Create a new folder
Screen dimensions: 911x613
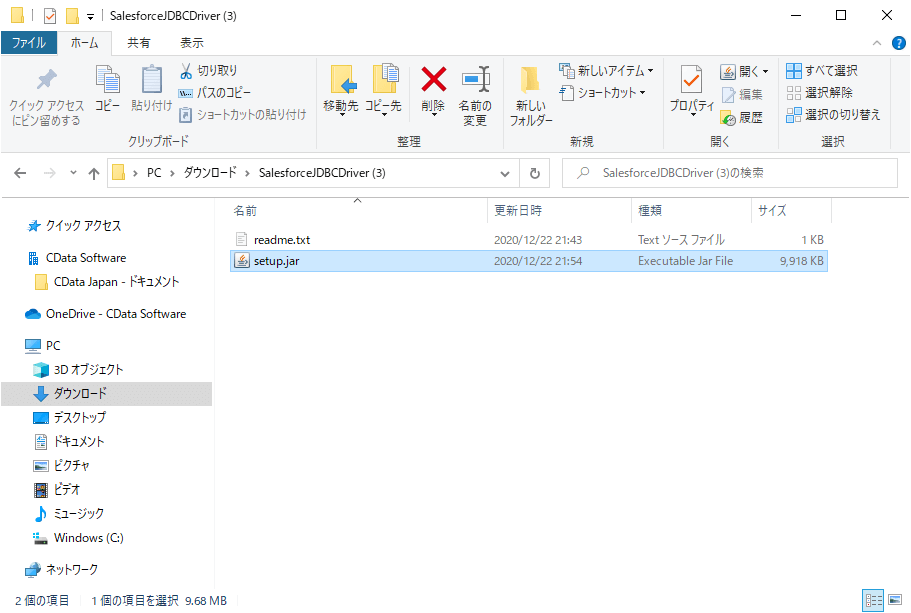(x=530, y=96)
